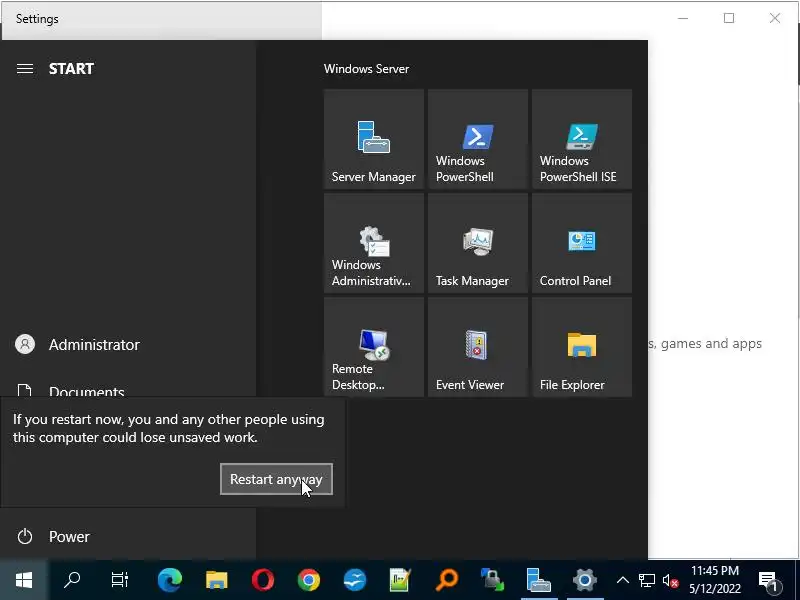800x600 pixels.
Task: Launch Google Chrome from taskbar
Action: pos(309,580)
